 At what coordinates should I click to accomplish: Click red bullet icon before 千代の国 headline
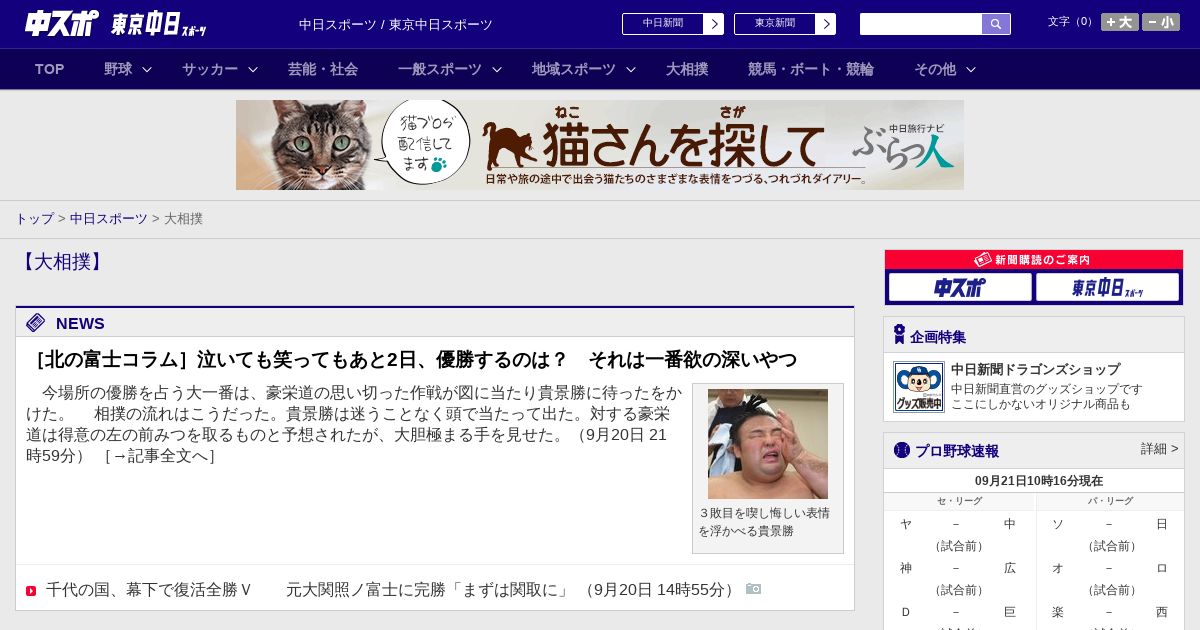31,591
